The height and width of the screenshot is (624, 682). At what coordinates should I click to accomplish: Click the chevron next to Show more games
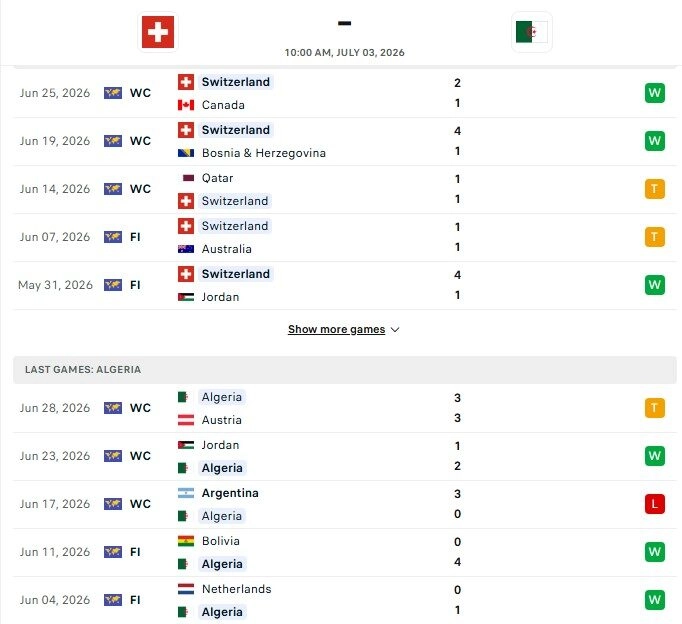click(x=395, y=330)
